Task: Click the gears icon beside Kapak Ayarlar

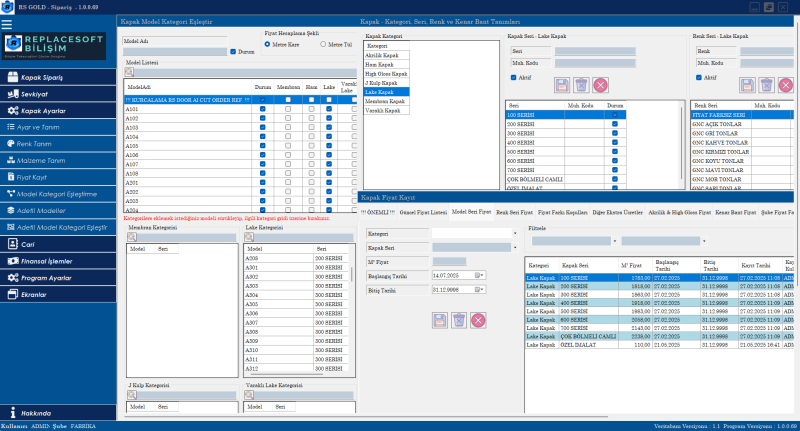Action: tap(13, 111)
